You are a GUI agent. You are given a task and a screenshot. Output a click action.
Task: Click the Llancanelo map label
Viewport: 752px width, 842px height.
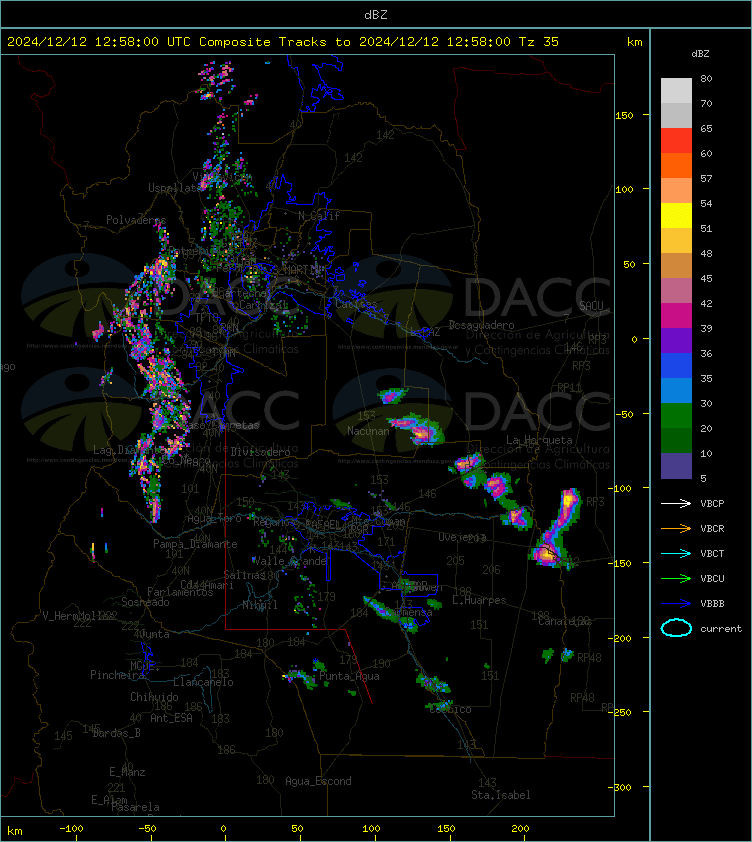point(203,682)
